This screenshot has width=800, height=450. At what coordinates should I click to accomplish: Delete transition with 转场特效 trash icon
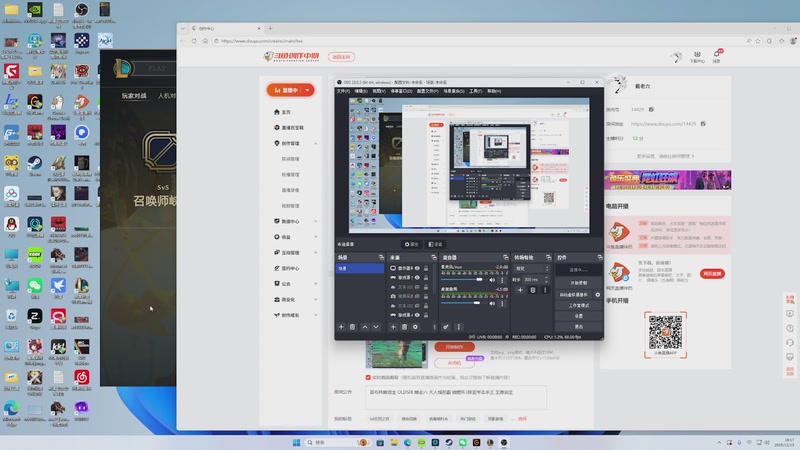[533, 290]
